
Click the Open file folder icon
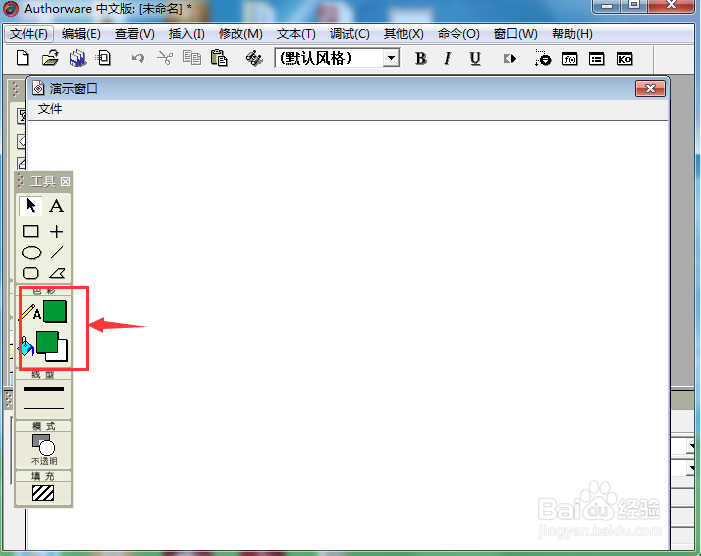click(x=50, y=58)
